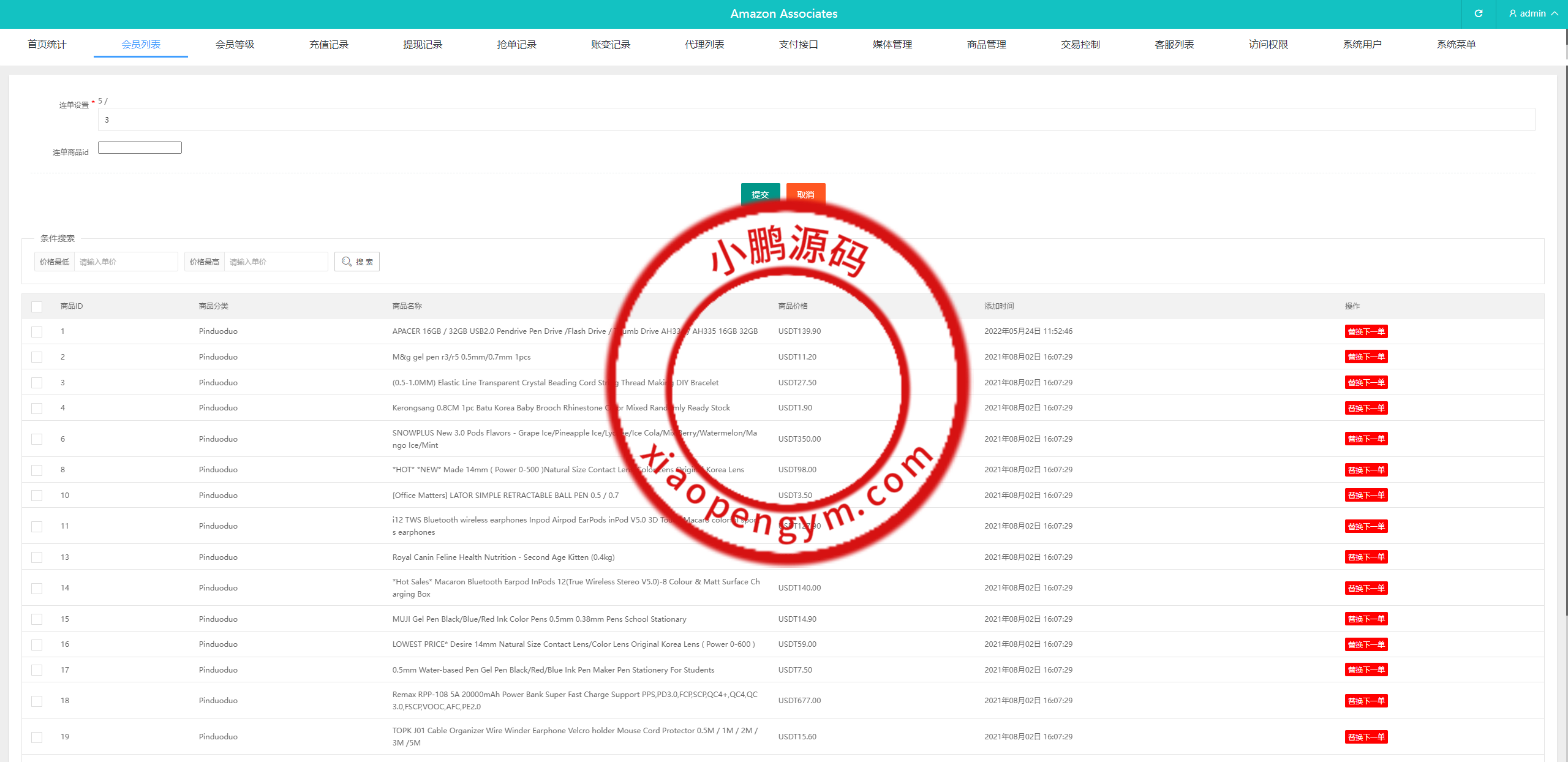This screenshot has width=1568, height=762.
Task: Check the row for product ID 1
Action: tap(37, 331)
